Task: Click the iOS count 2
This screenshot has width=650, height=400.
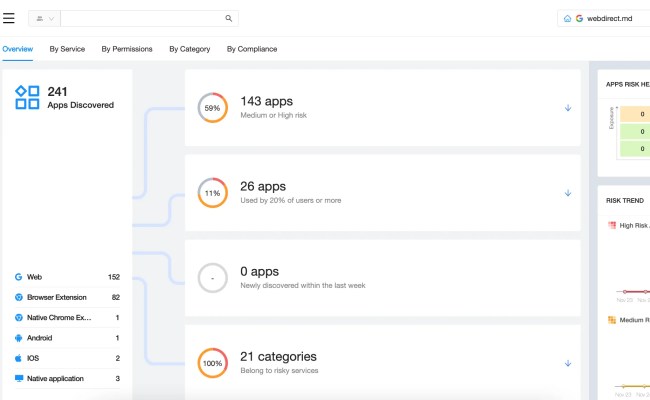Action: coord(118,358)
